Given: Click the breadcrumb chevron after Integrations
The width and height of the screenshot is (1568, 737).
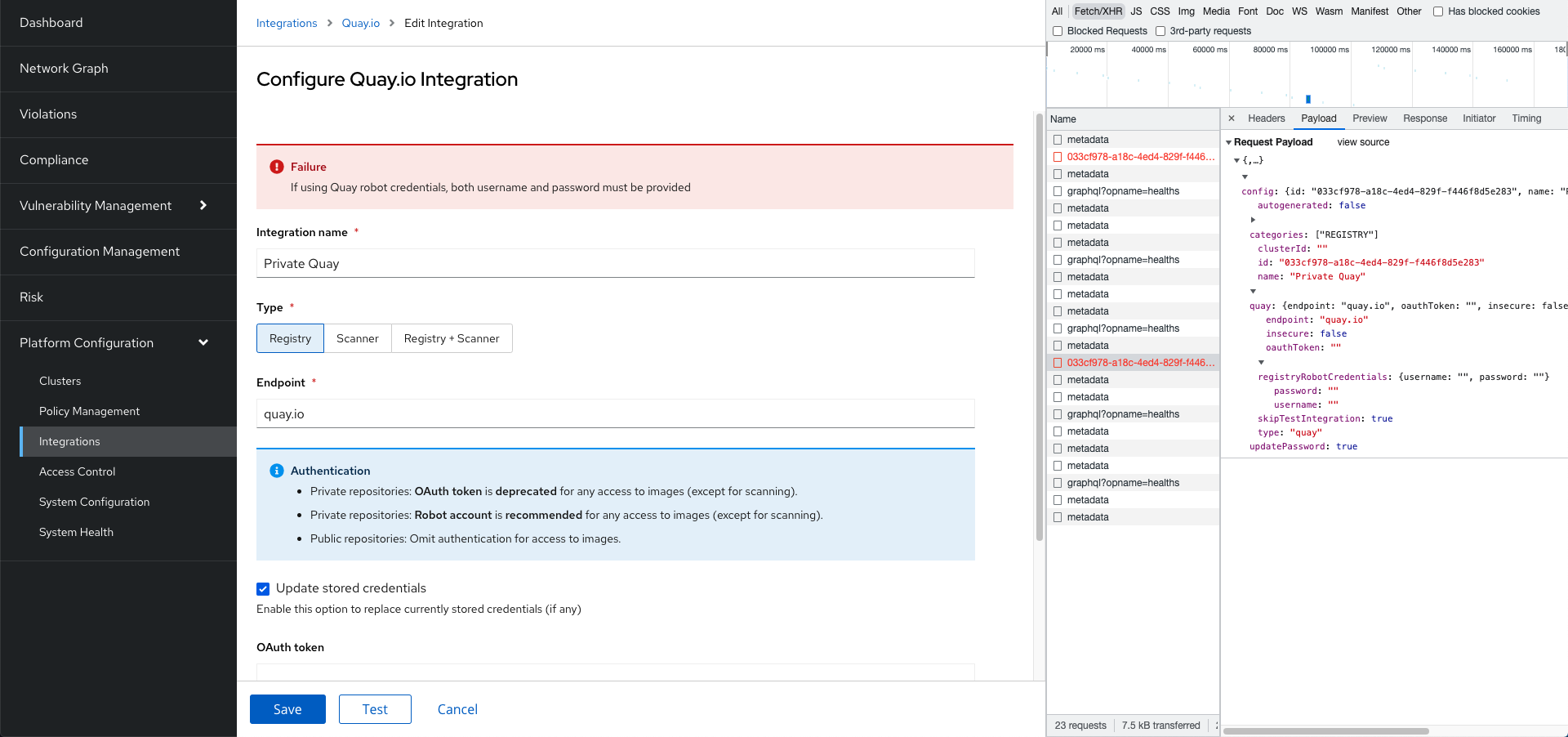Looking at the screenshot, I should (x=330, y=23).
